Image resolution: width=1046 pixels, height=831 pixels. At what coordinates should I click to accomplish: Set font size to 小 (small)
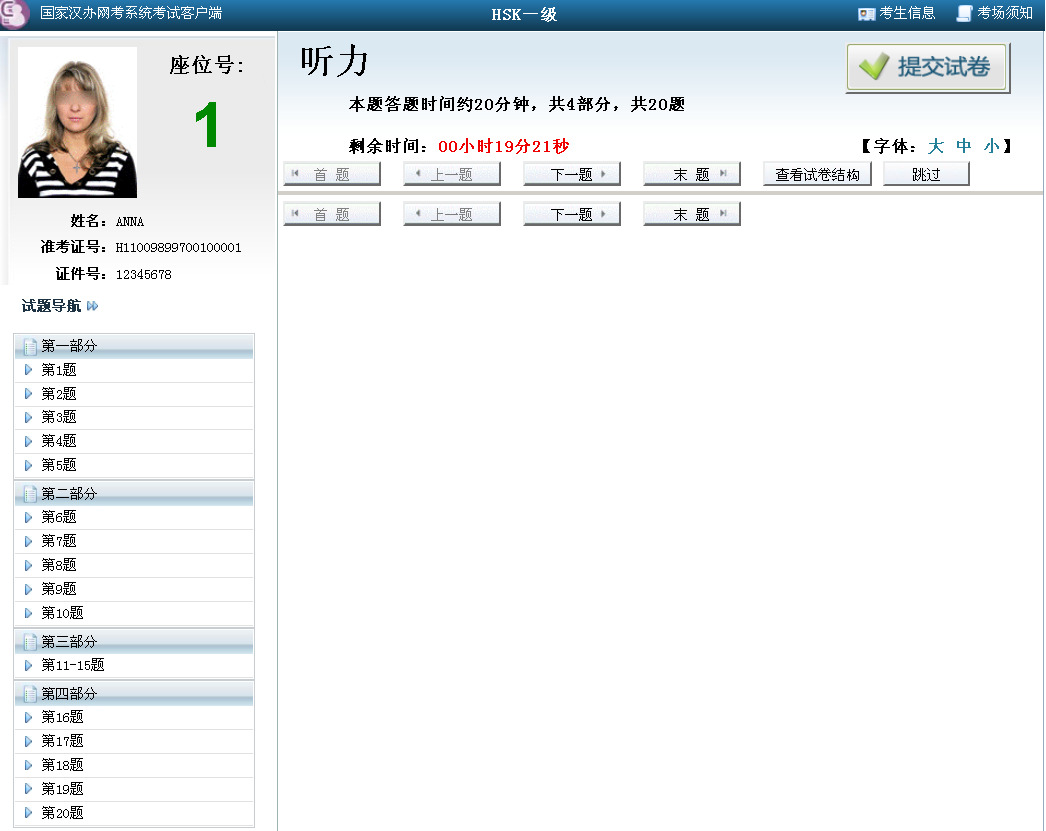[991, 146]
